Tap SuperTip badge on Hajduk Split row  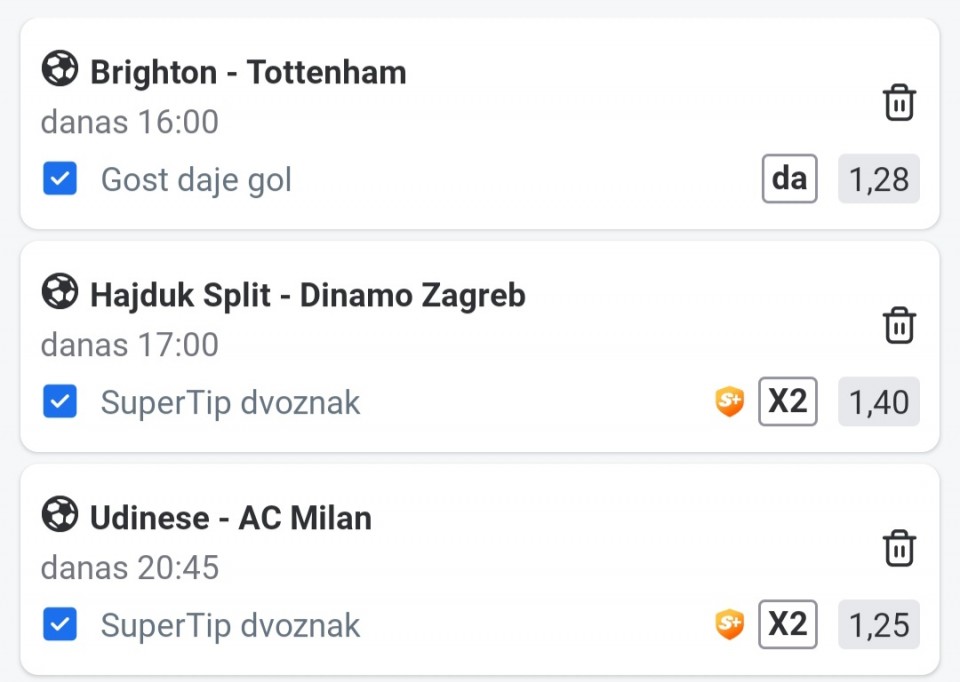[730, 402]
